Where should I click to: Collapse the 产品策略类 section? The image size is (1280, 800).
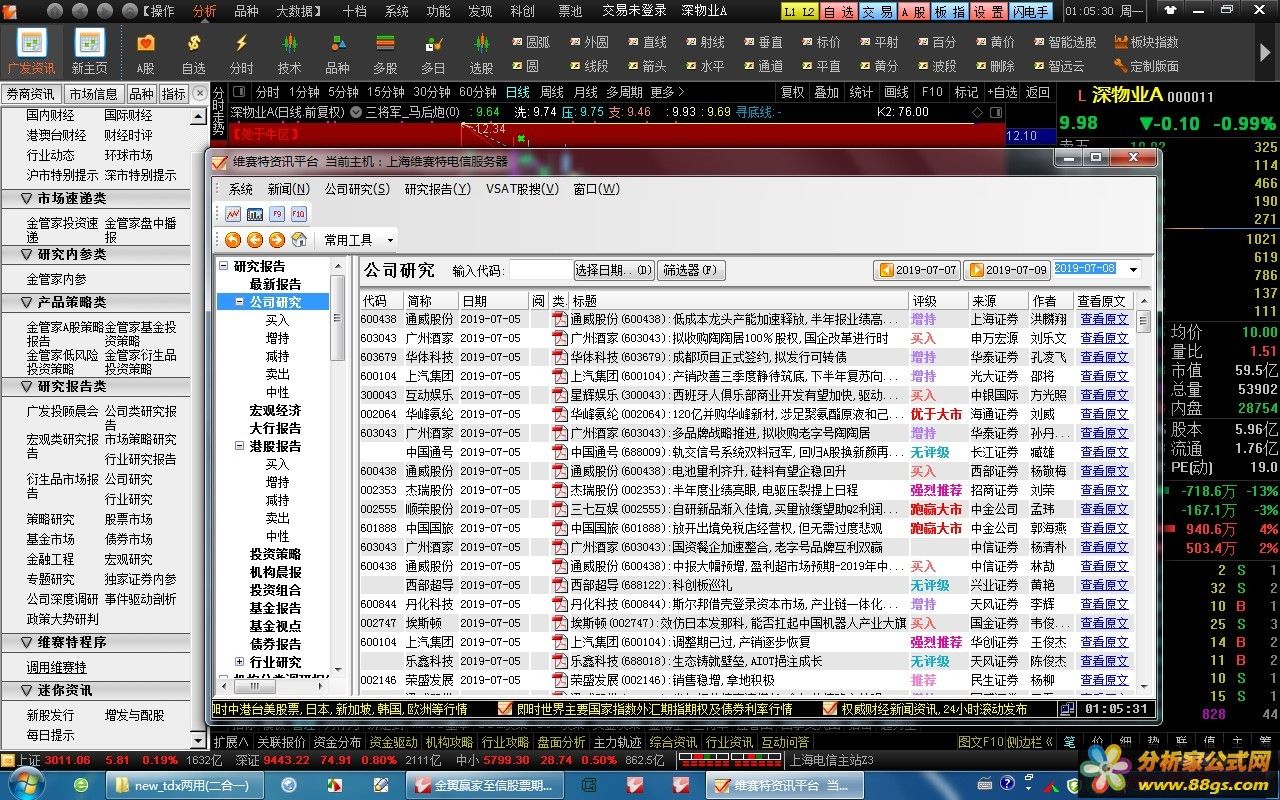pos(28,302)
